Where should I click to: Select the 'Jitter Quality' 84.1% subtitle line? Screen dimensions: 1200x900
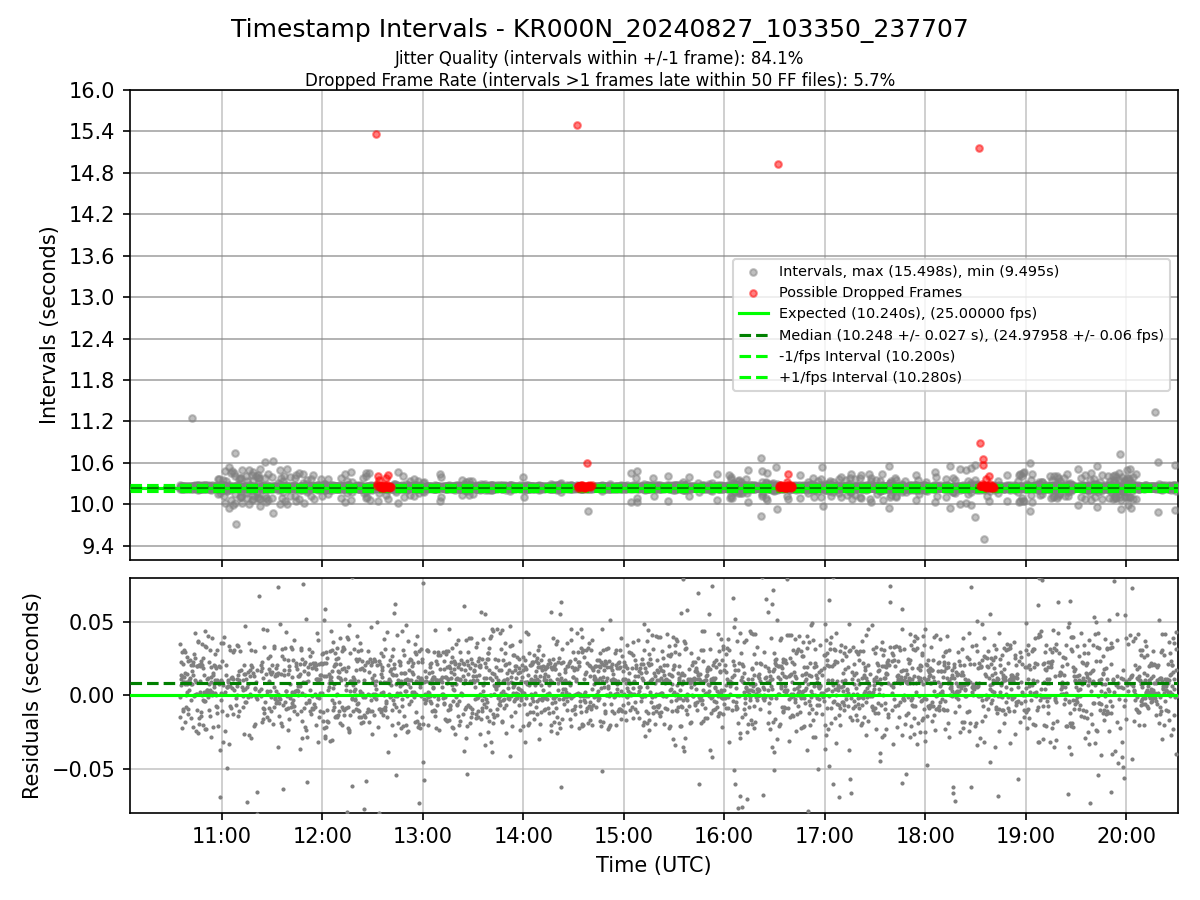pyautogui.click(x=599, y=58)
